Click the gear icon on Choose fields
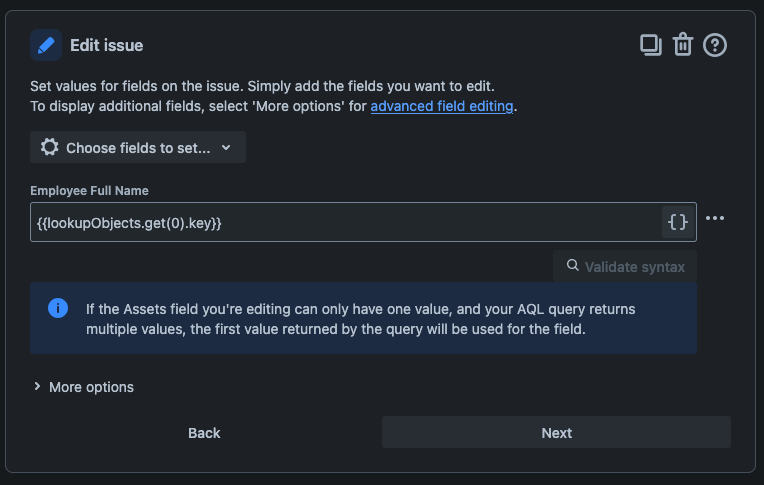The height and width of the screenshot is (485, 764). coord(49,147)
